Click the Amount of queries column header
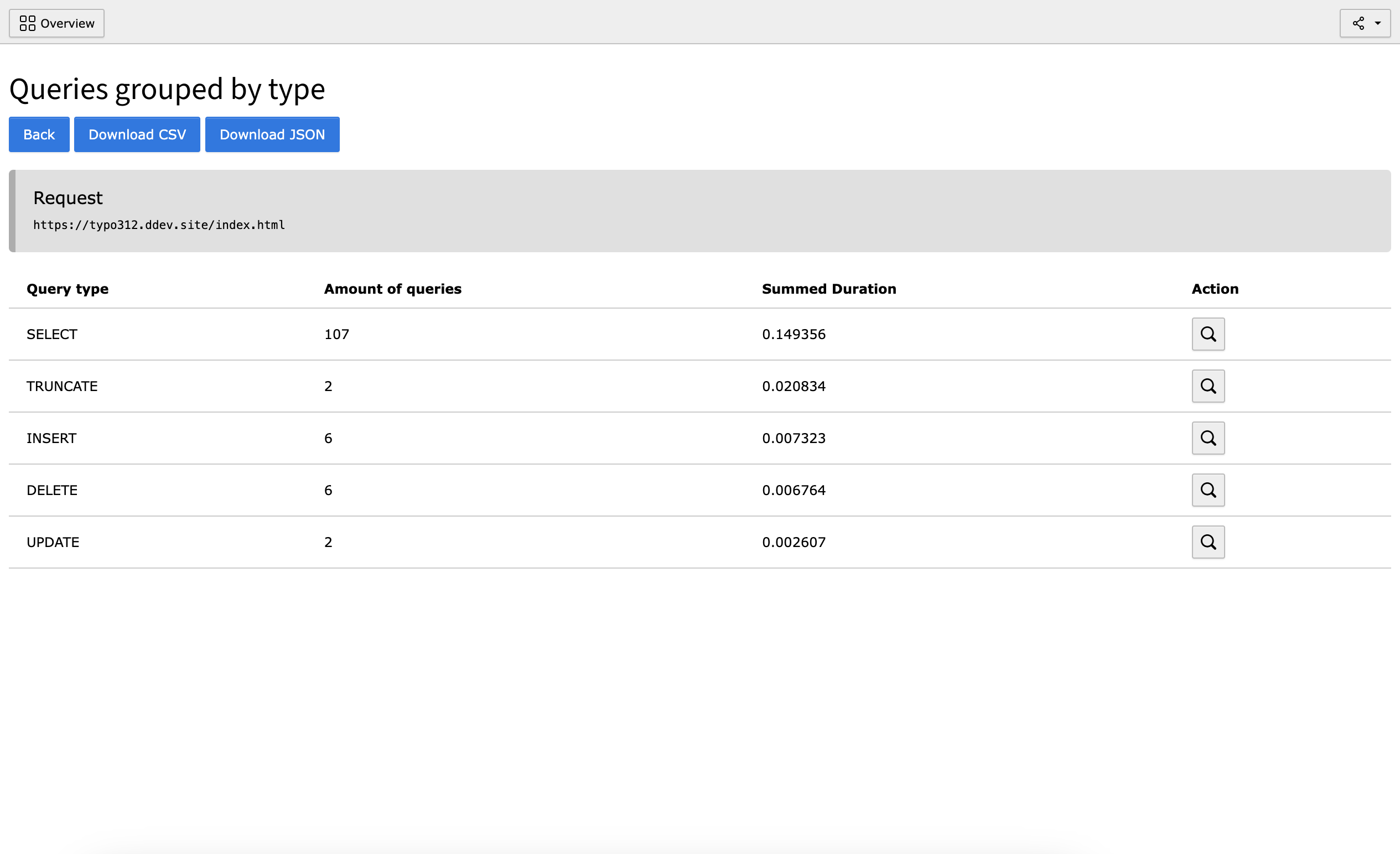This screenshot has width=1400, height=854. tap(393, 289)
